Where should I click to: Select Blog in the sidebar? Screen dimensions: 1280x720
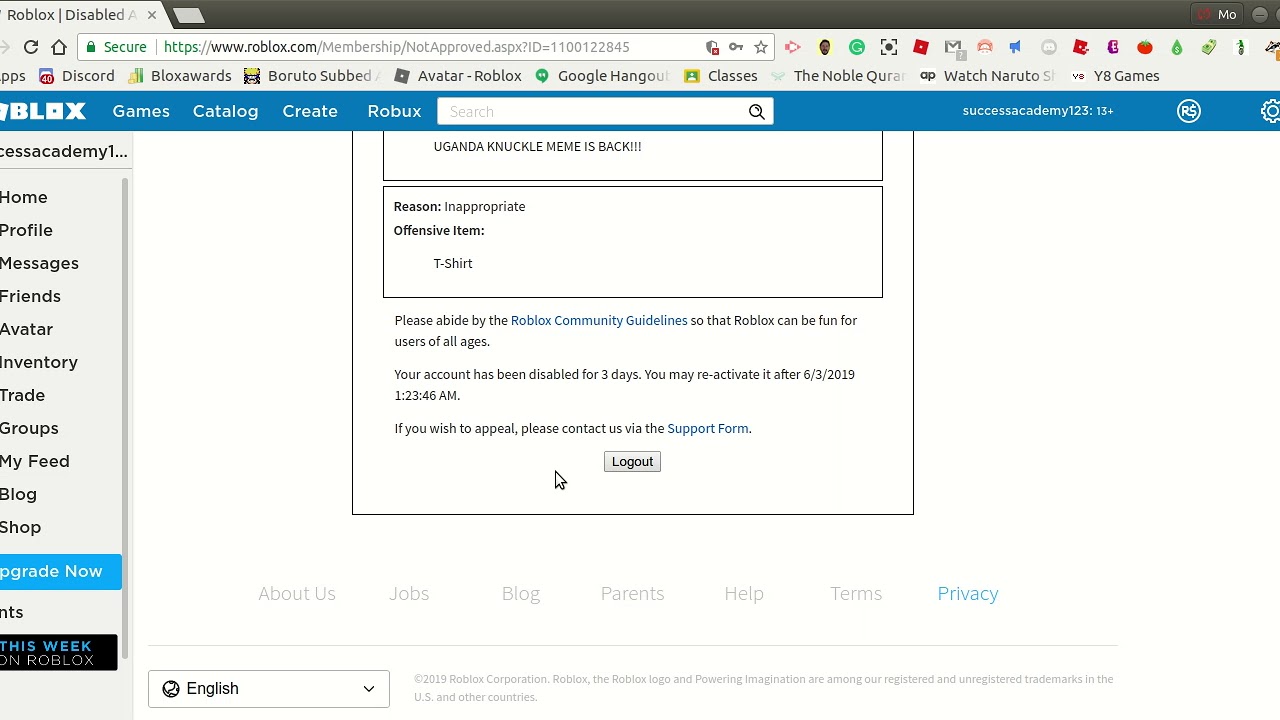(x=18, y=494)
